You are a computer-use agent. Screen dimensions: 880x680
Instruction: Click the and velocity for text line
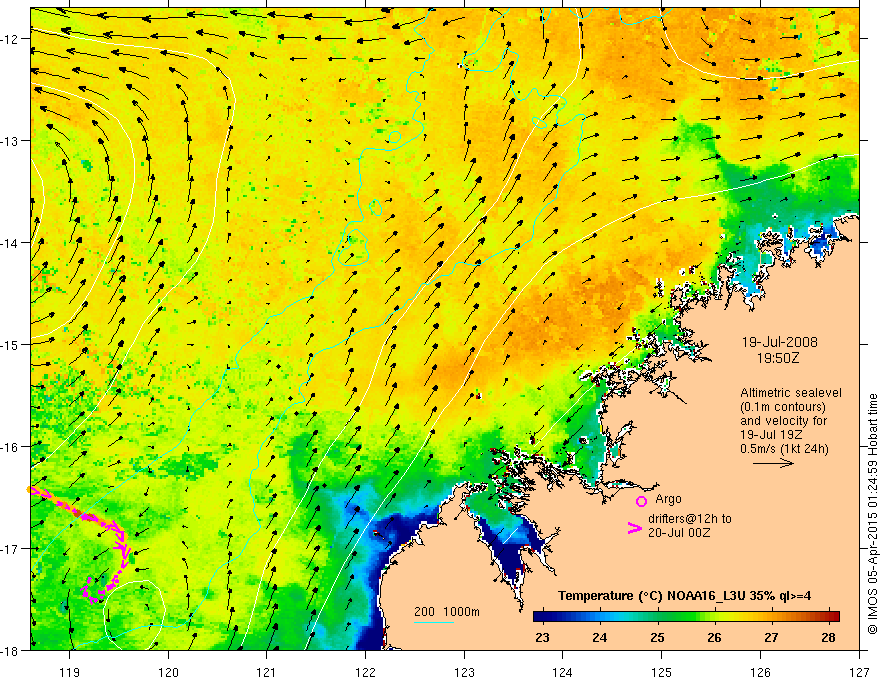(783, 421)
